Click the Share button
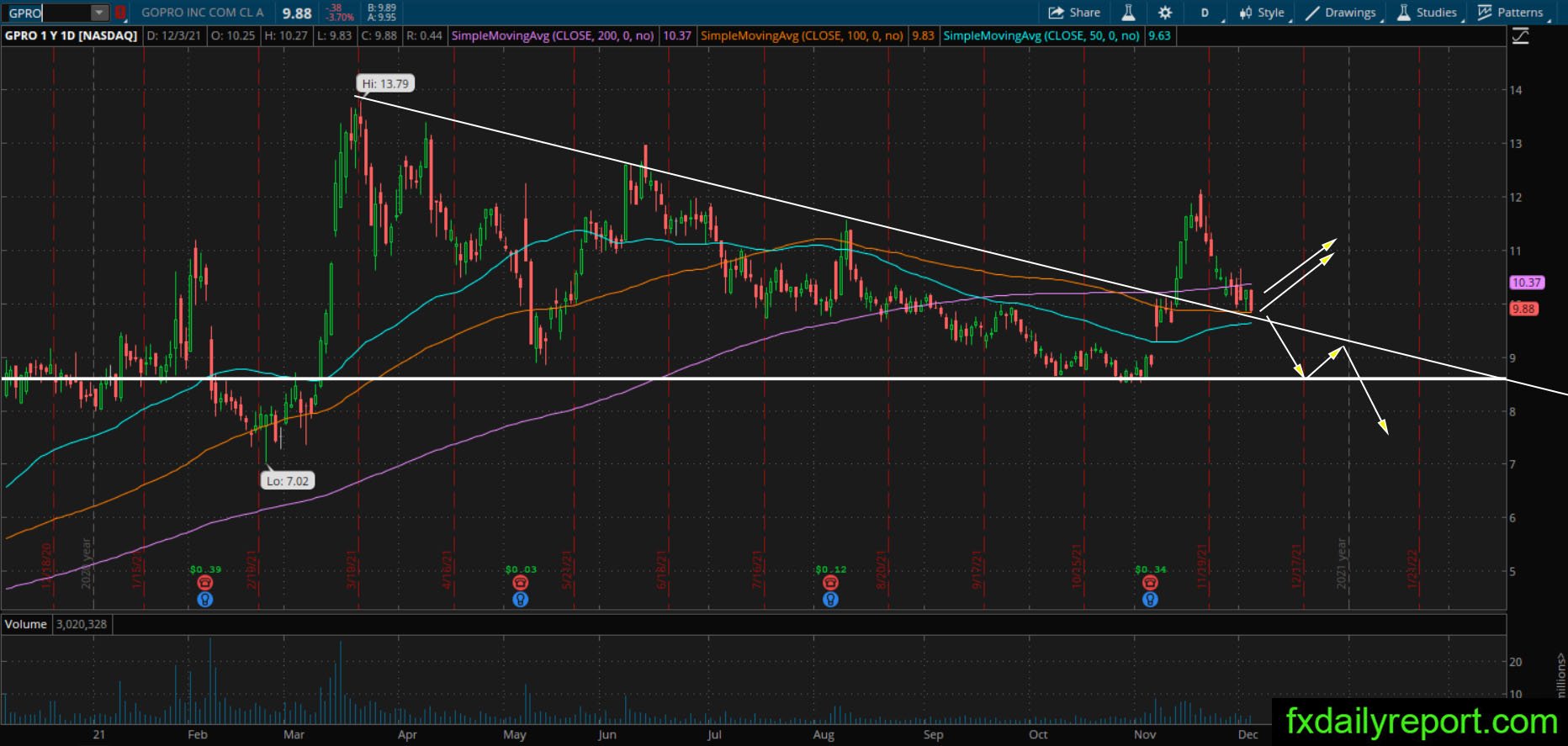Screen dimensions: 1568x746 (x=1074, y=13)
